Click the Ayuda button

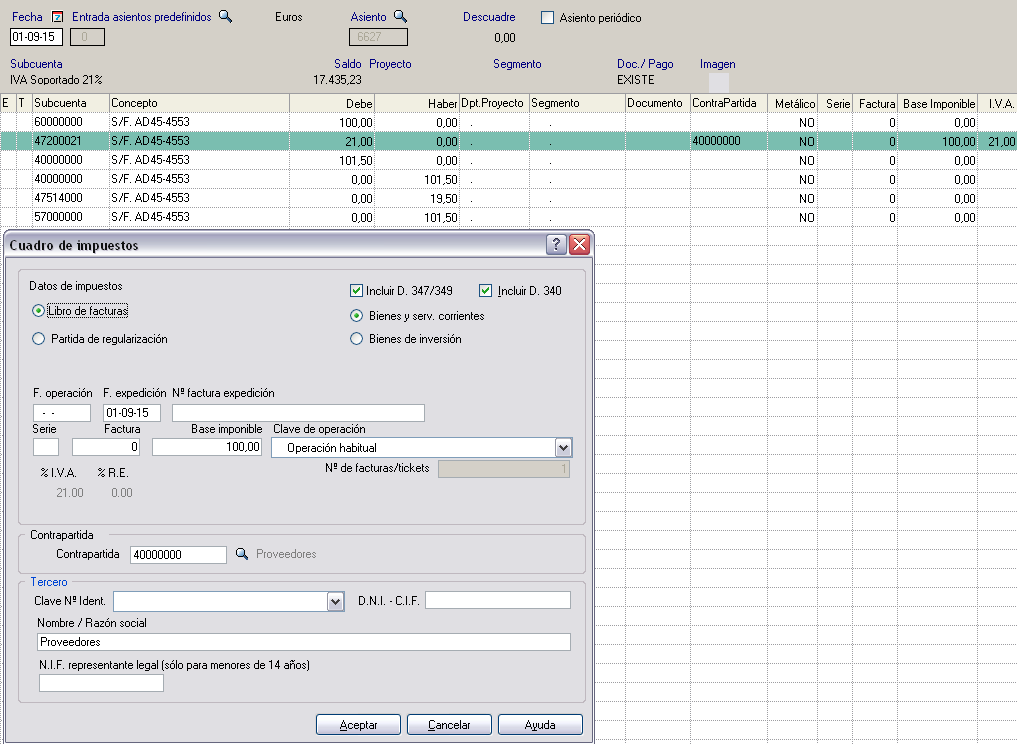tap(540, 725)
